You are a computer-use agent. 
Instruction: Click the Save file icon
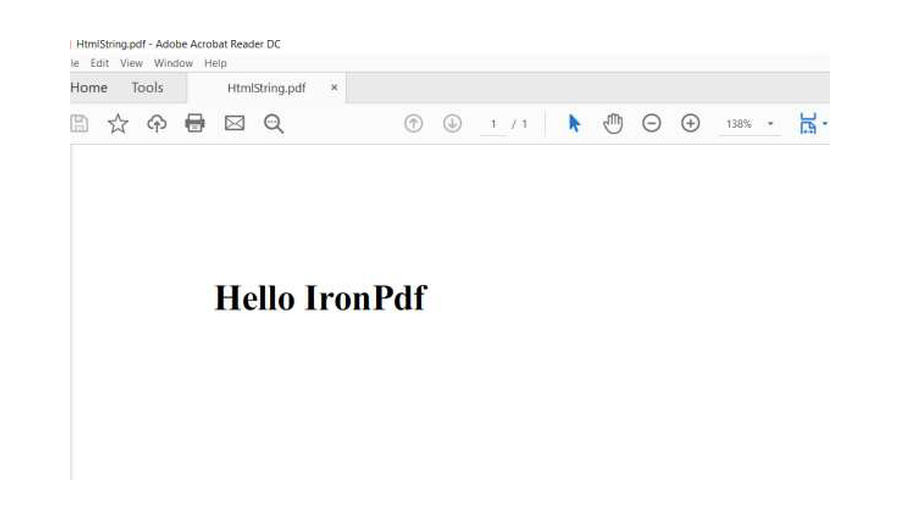(x=79, y=123)
